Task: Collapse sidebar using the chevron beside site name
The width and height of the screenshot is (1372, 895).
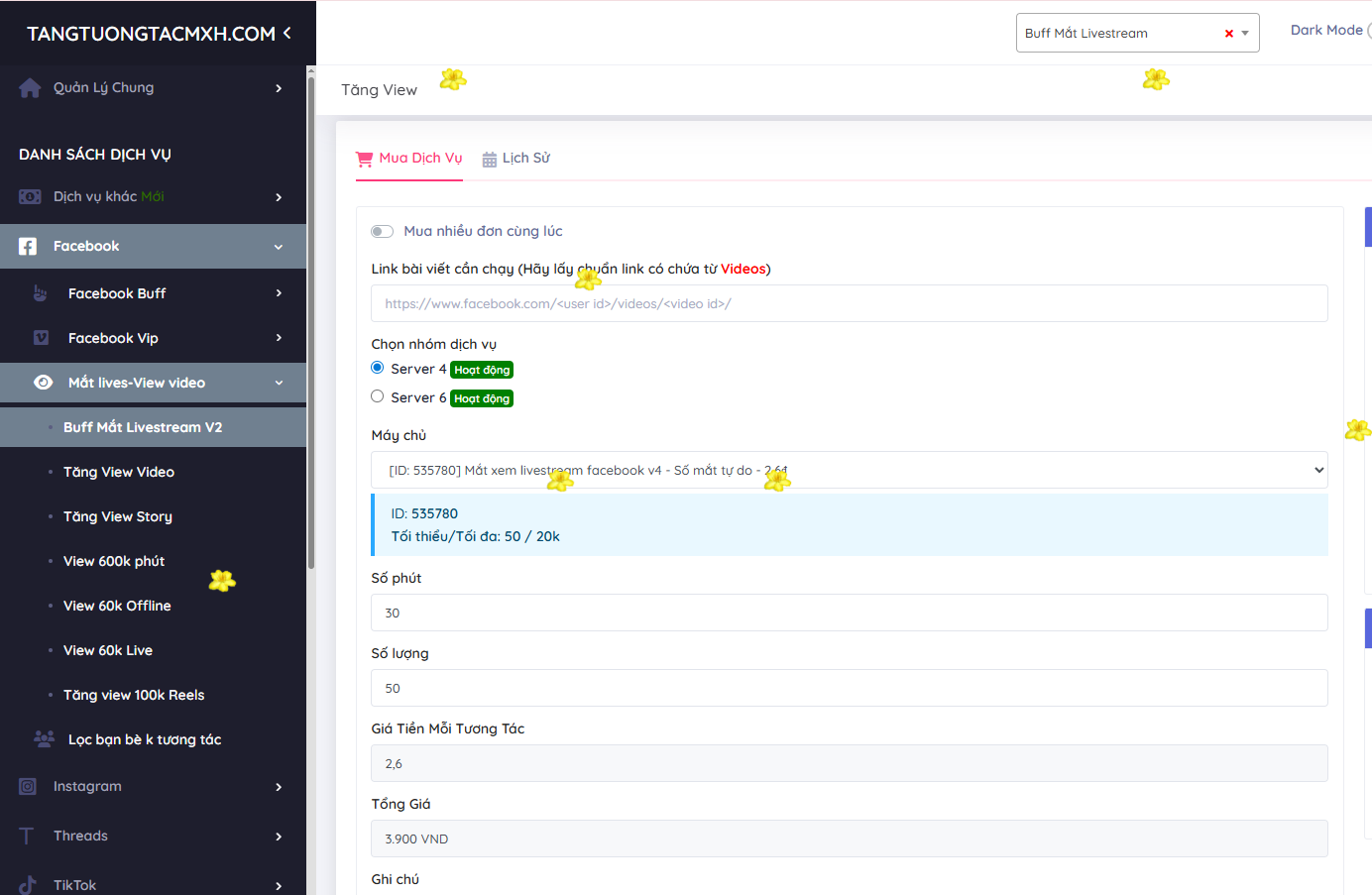Action: pyautogui.click(x=287, y=33)
